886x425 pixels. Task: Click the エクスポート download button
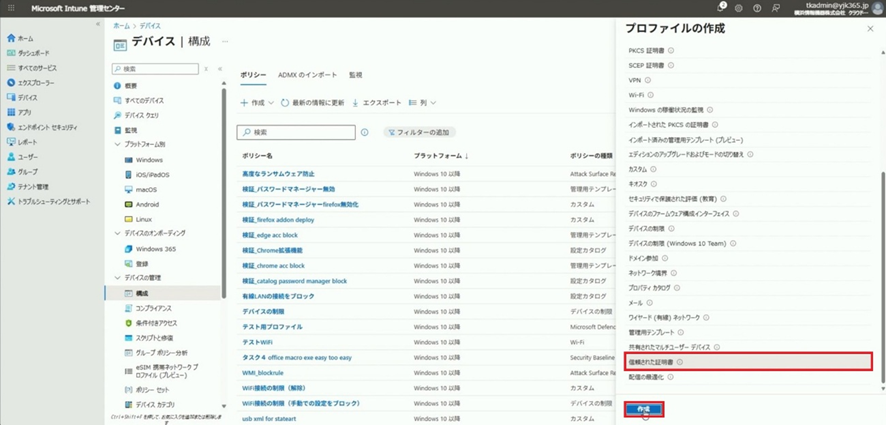click(376, 103)
